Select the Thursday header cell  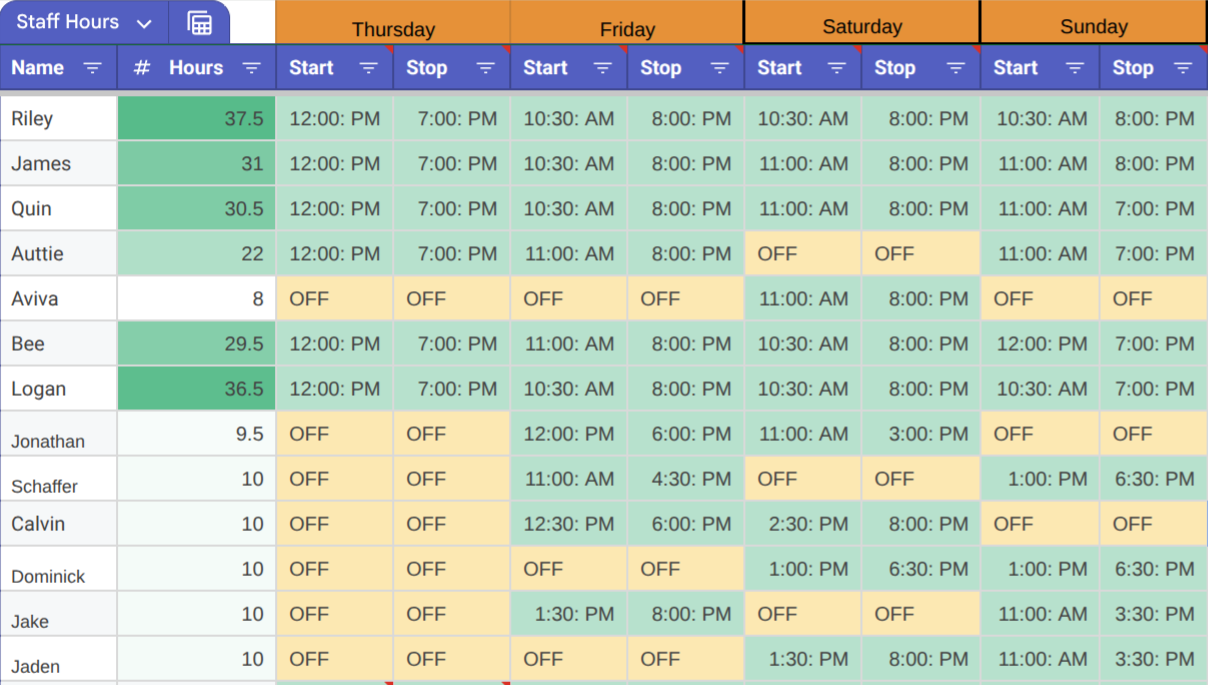click(393, 22)
